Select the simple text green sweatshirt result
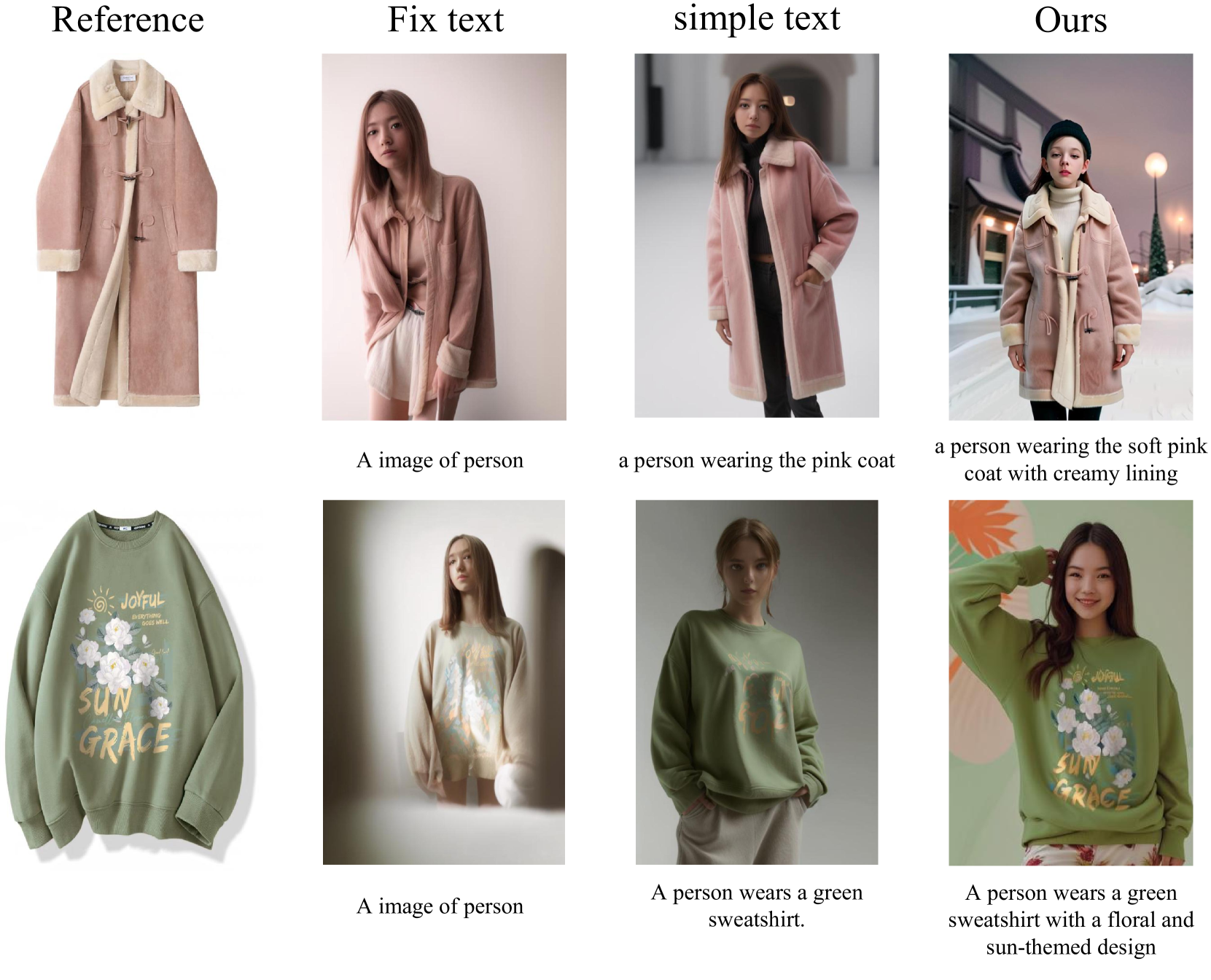Viewport: 1211px width, 980px height. coord(757,682)
